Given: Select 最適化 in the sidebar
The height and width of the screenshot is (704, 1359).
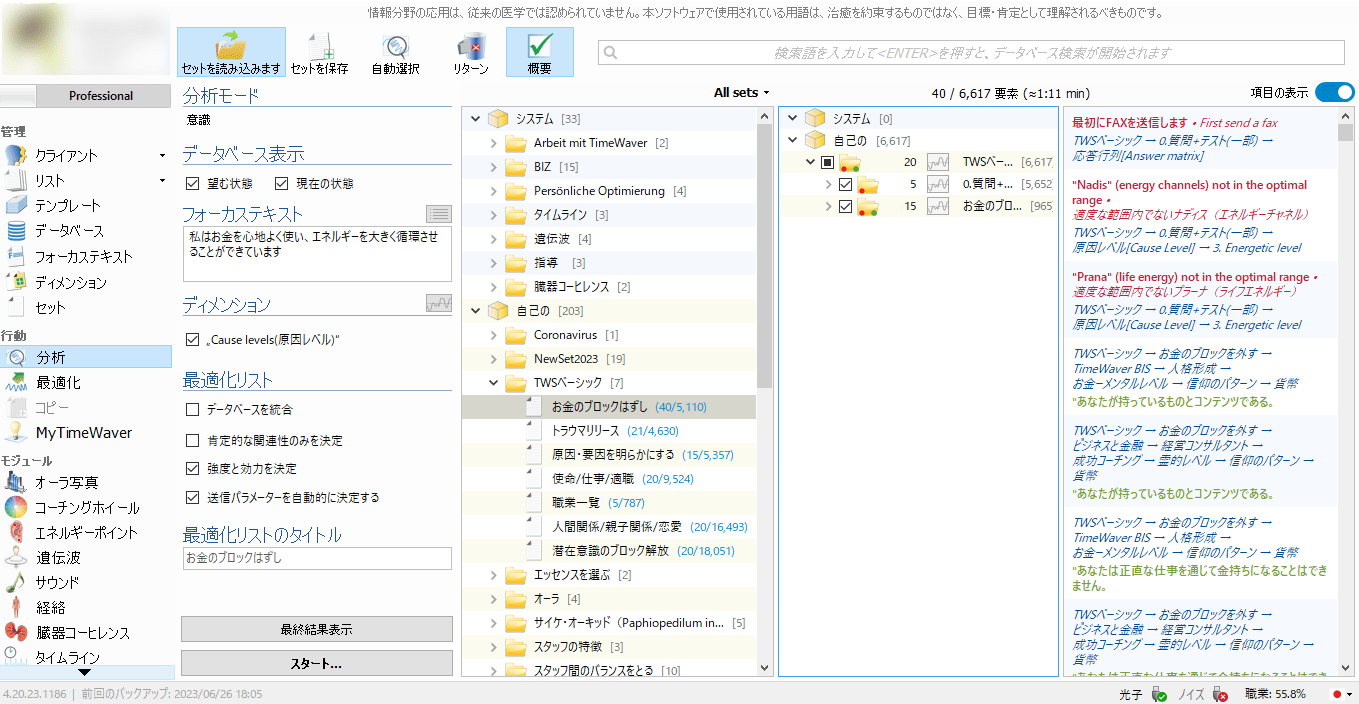Looking at the screenshot, I should (x=59, y=383).
